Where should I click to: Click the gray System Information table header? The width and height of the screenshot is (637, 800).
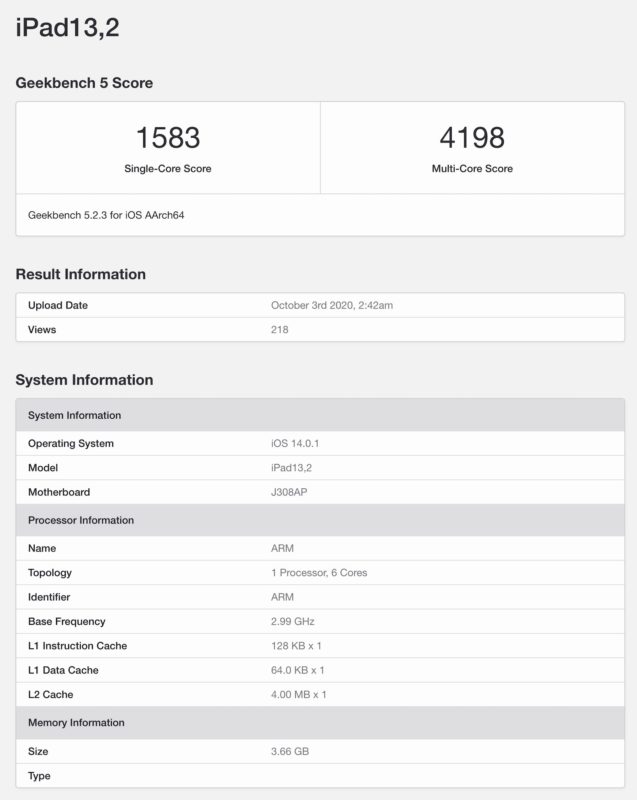click(x=320, y=415)
